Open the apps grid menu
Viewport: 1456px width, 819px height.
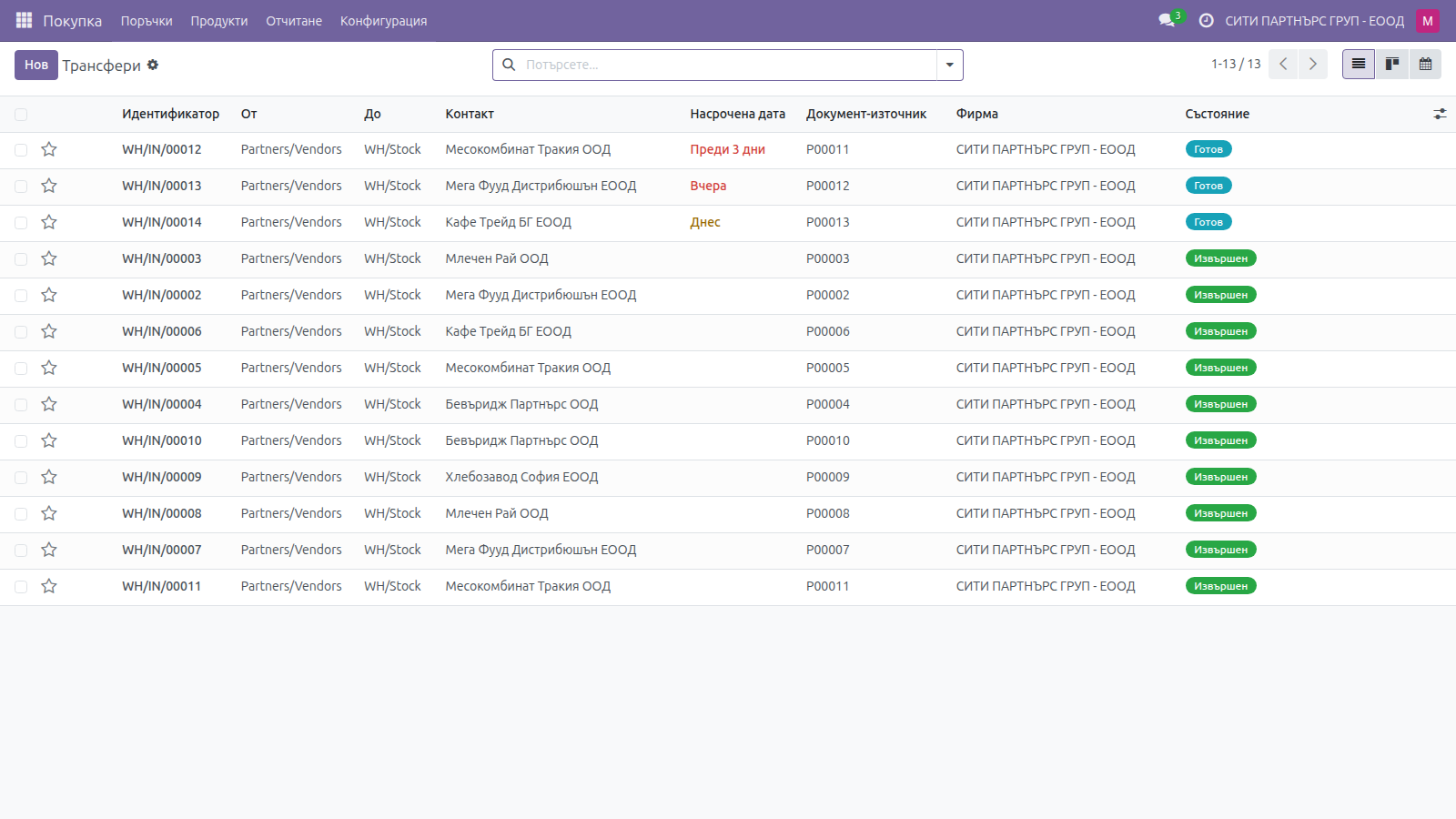[24, 20]
